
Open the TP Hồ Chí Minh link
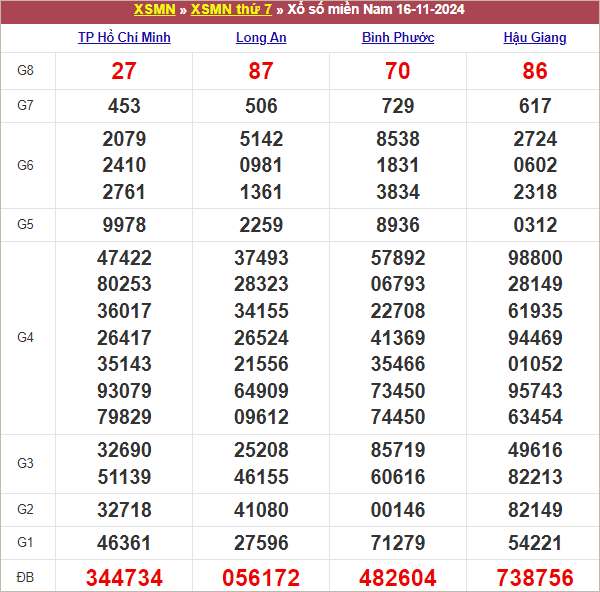coord(124,38)
